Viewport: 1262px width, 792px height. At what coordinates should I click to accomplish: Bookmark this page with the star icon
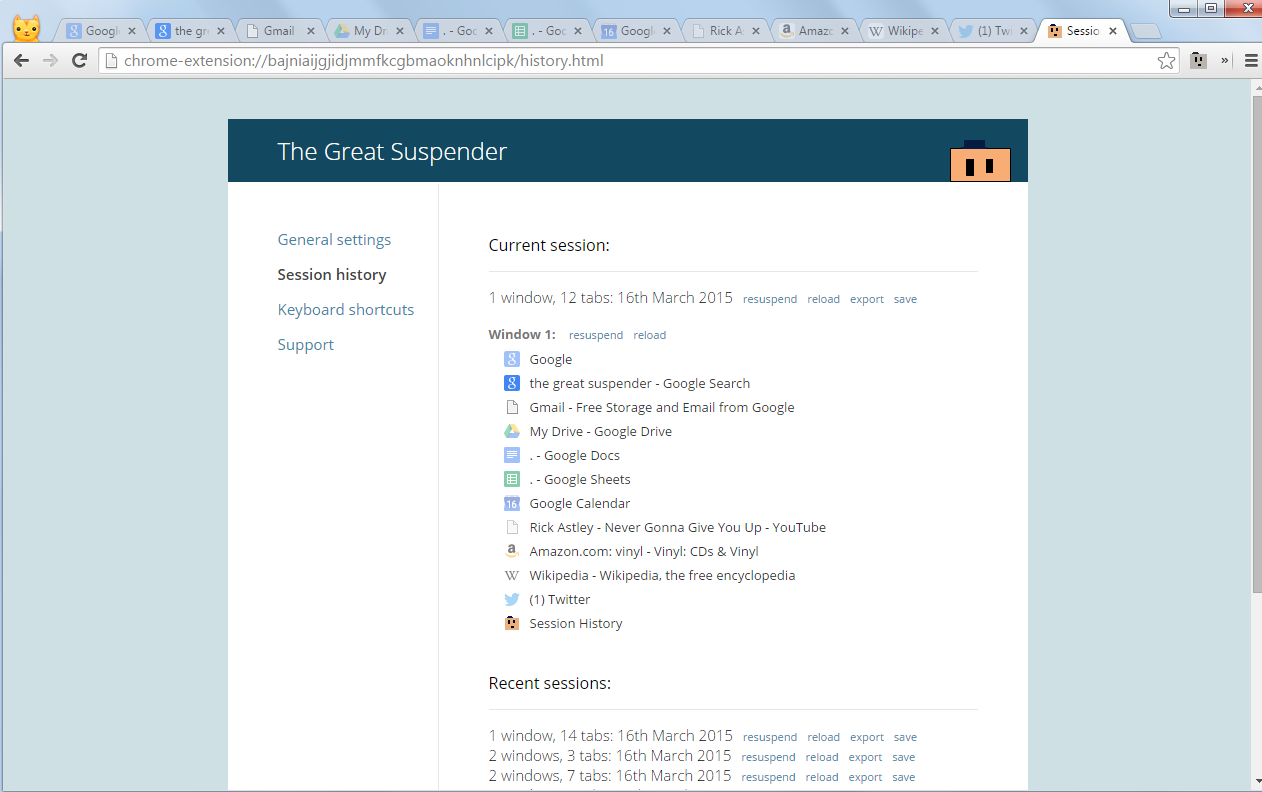[1167, 61]
